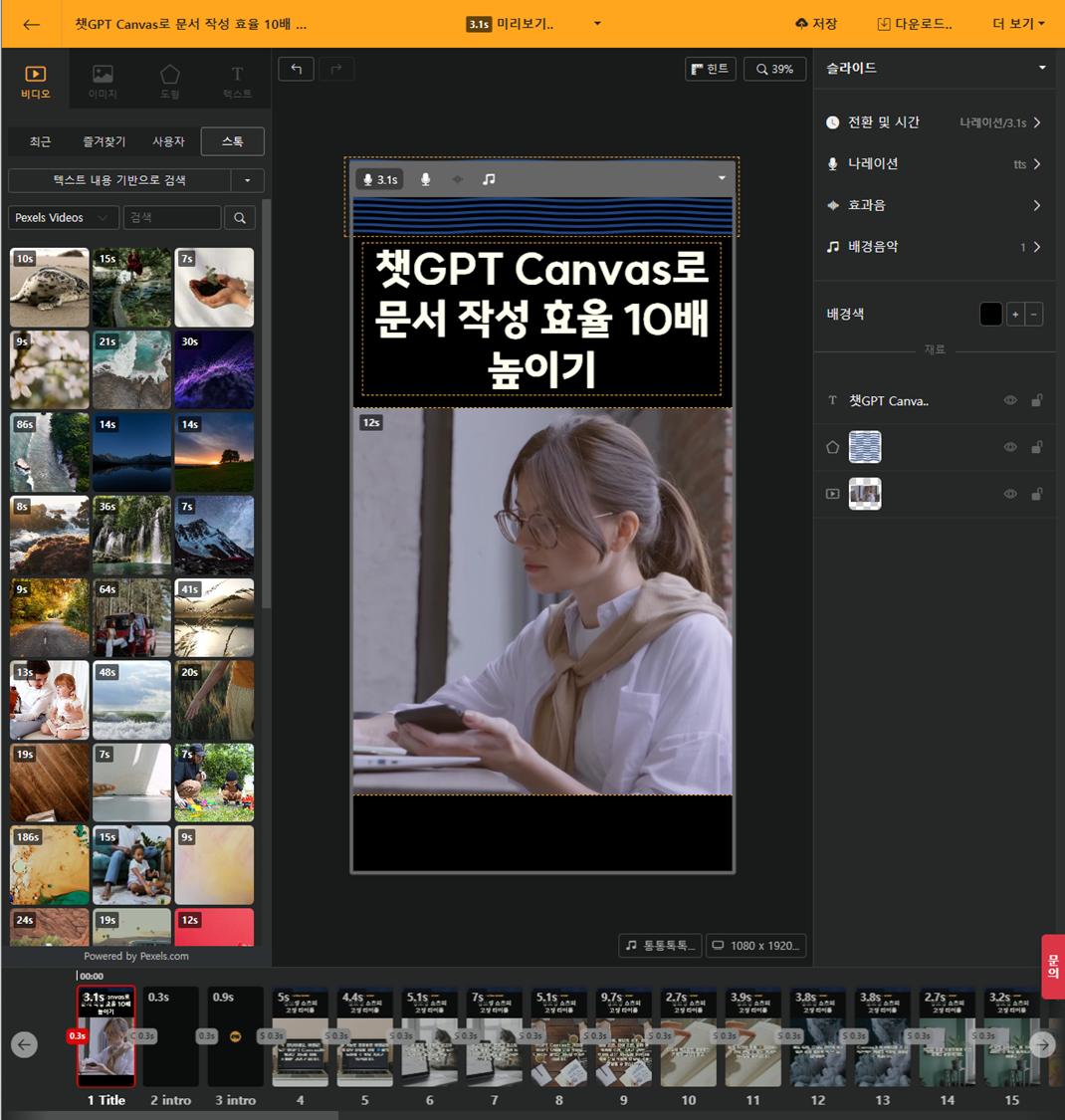The image size is (1065, 1120).
Task: Click the music note icon on canvas toolbar
Action: 489,179
